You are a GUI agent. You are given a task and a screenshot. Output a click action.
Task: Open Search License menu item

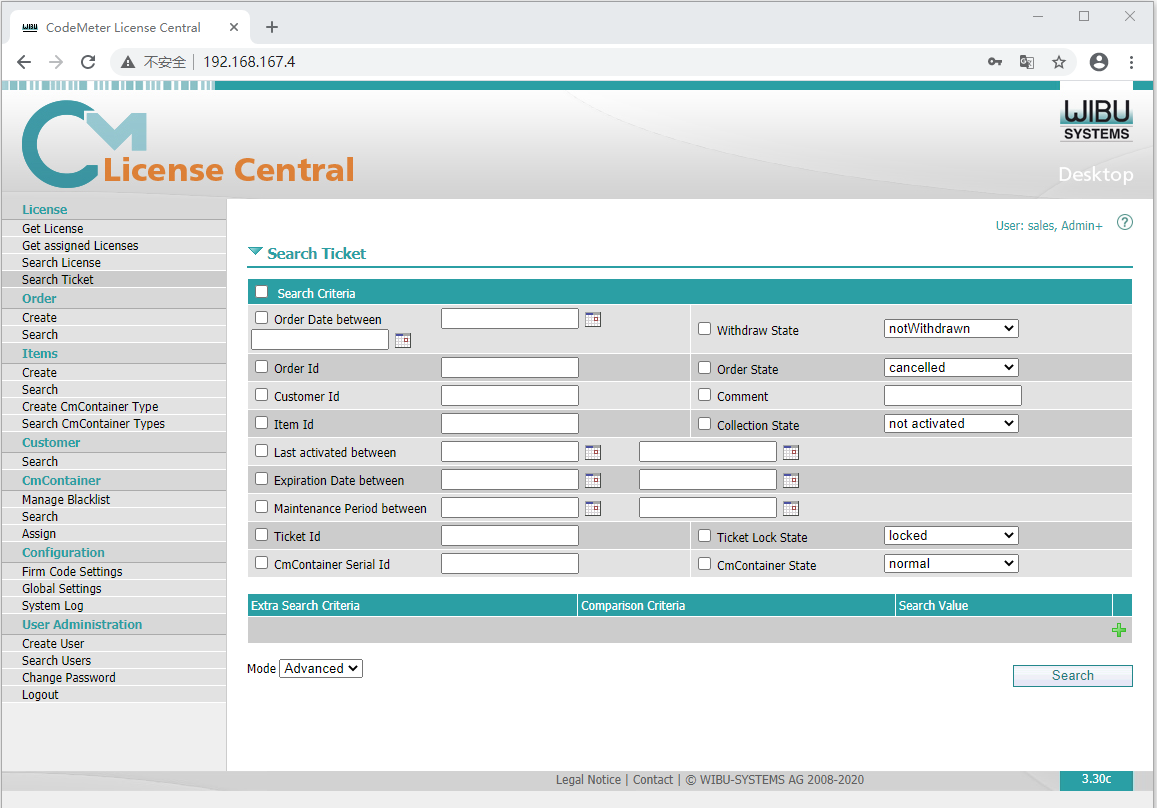[x=61, y=263]
